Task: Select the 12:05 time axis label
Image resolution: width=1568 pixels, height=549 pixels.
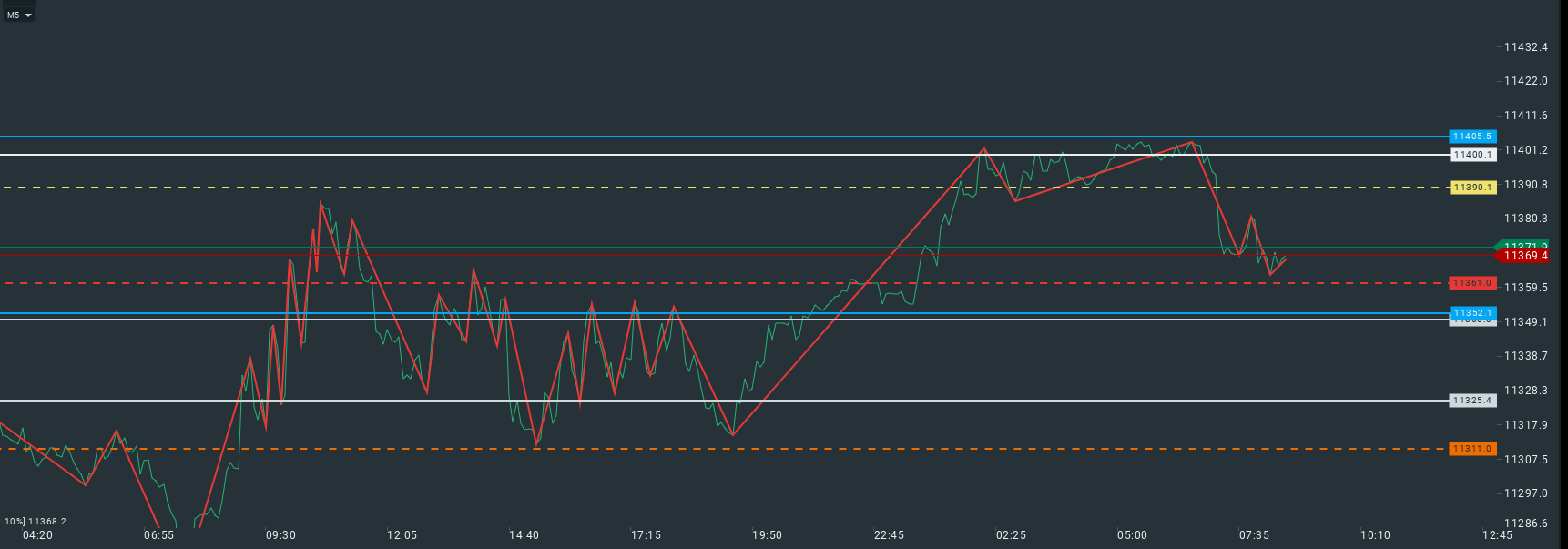Action: point(402,535)
